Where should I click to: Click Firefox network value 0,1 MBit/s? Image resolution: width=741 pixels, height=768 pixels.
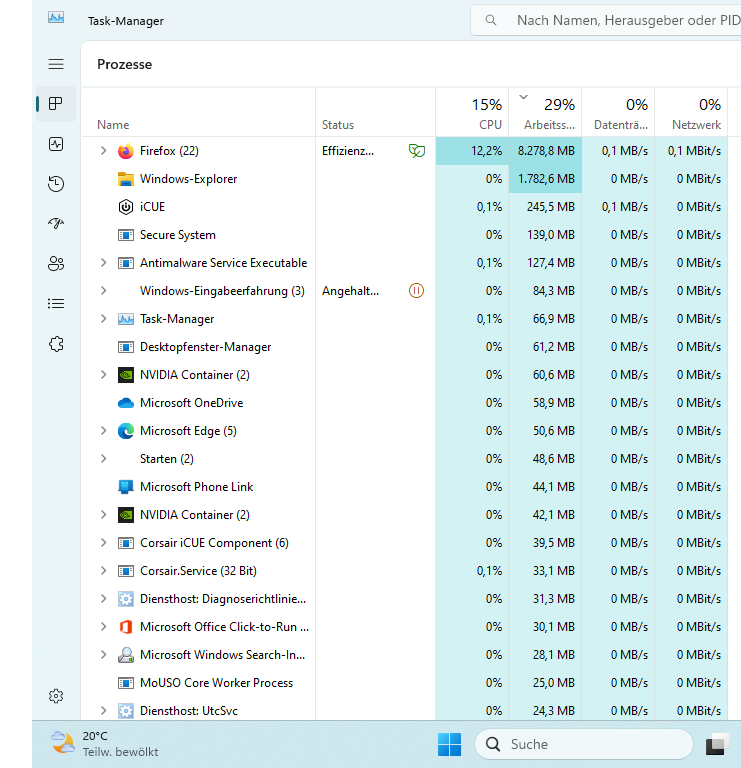694,151
